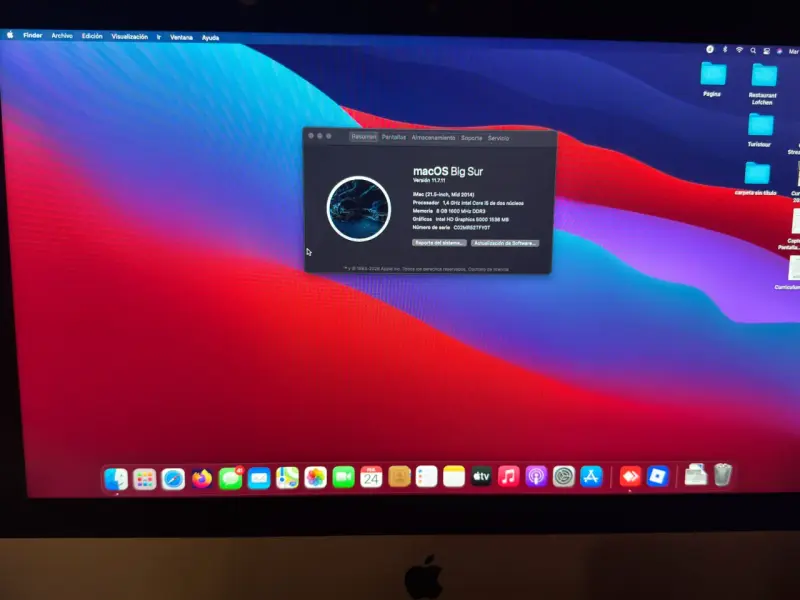This screenshot has height=600, width=800.
Task: Launch Apple TV from the Dock
Action: click(481, 476)
